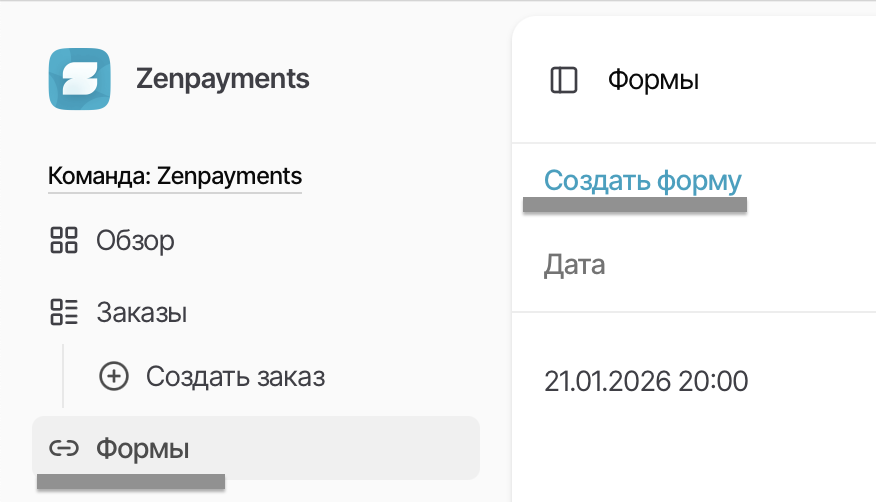Screen dimensions: 876x502
Task: Toggle the sidebar panel icon
Action: tap(564, 80)
